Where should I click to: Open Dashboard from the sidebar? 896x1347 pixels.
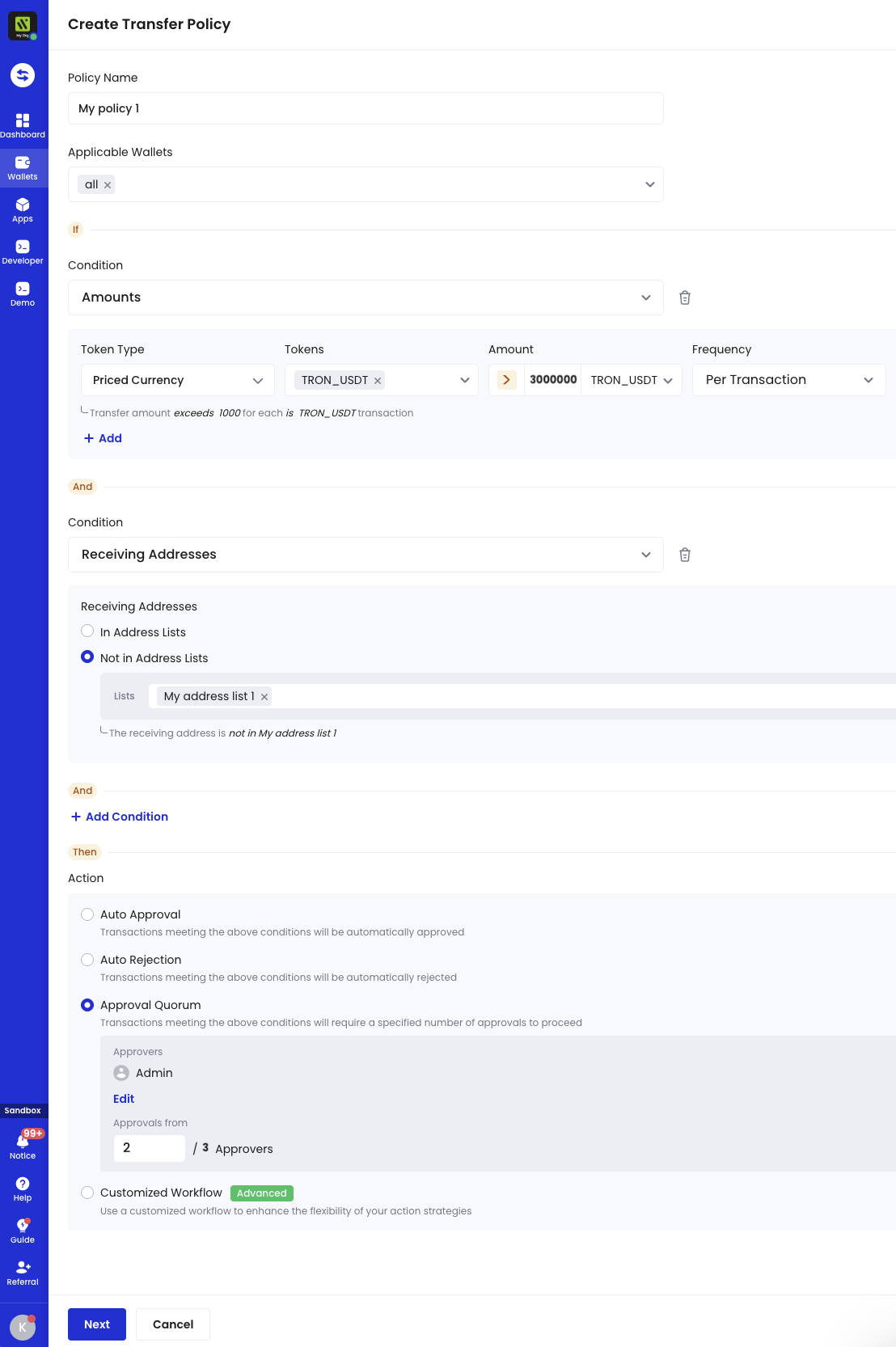23,126
